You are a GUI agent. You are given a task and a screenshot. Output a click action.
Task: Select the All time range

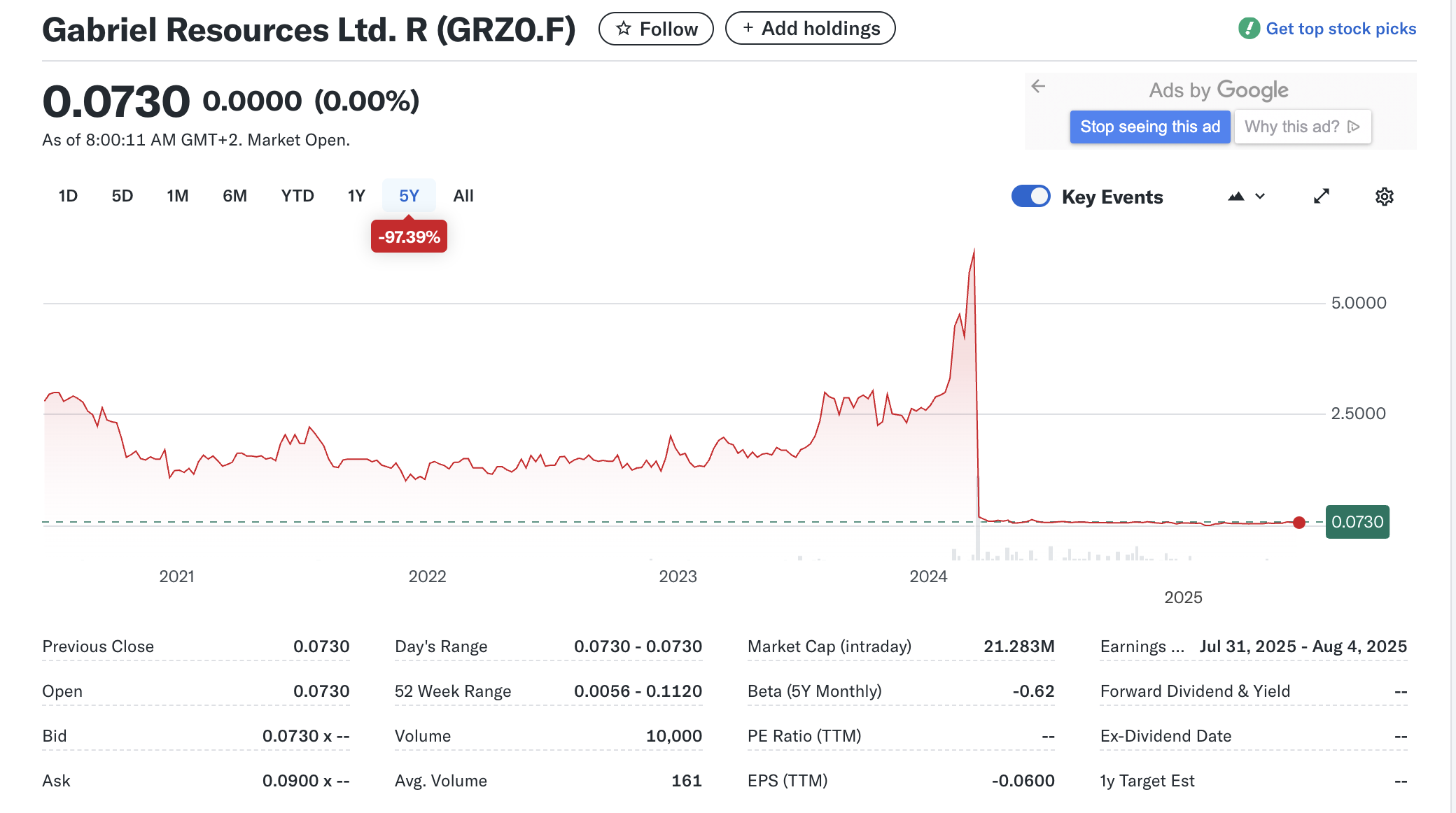pyautogui.click(x=463, y=196)
